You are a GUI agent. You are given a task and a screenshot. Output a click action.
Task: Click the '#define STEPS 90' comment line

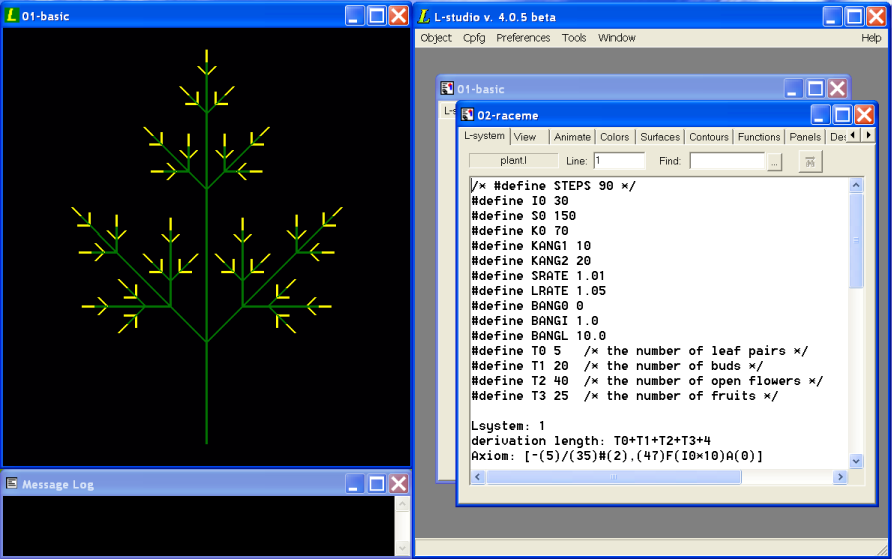pyautogui.click(x=553, y=186)
